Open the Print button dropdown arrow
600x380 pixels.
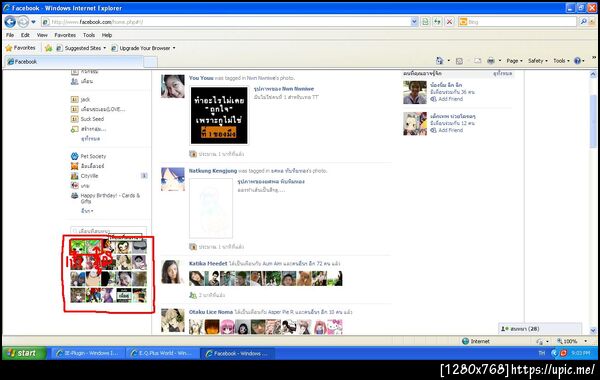(500, 61)
